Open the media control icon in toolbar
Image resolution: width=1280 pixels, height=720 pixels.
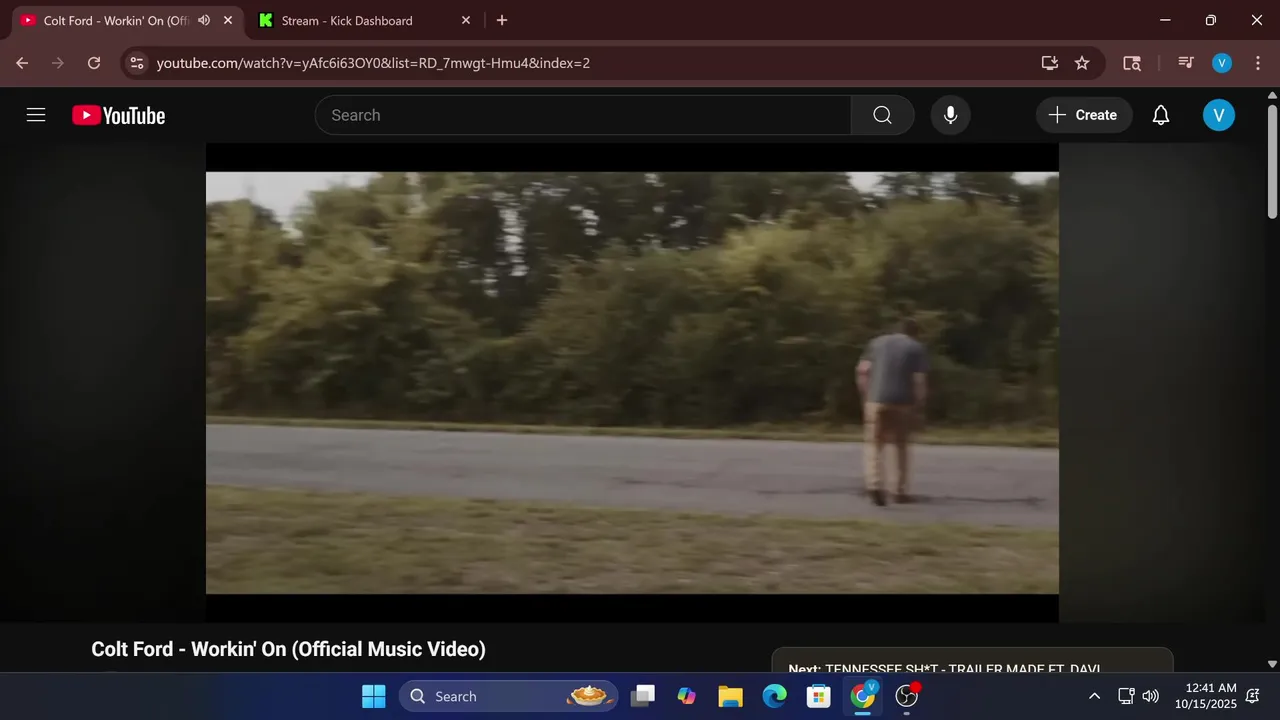[1186, 63]
